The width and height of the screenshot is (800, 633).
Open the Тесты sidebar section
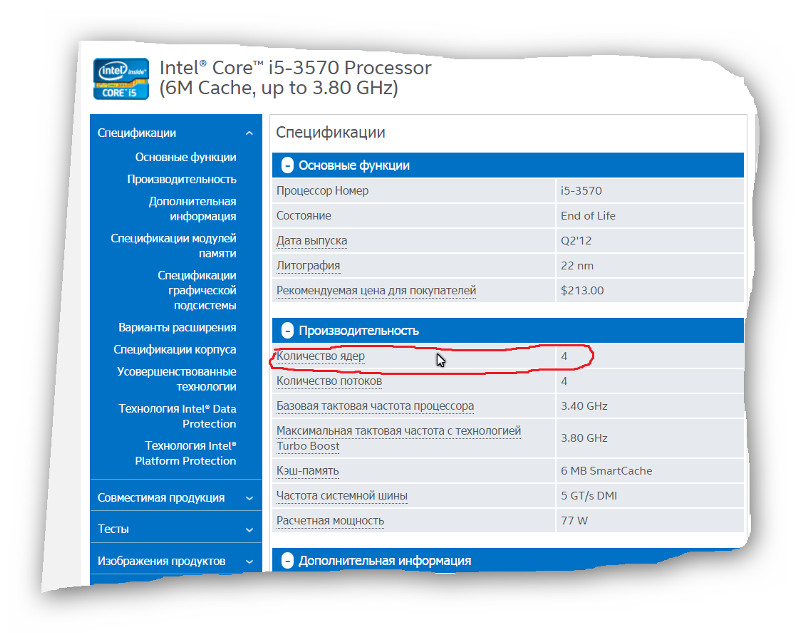click(113, 529)
